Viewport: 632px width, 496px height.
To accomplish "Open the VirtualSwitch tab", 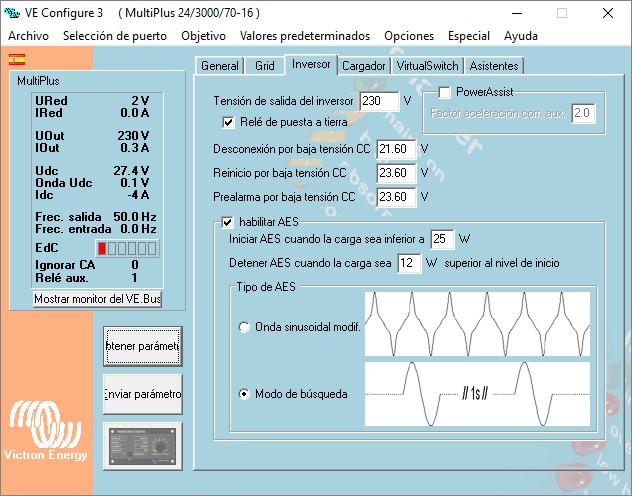I will click(427, 66).
